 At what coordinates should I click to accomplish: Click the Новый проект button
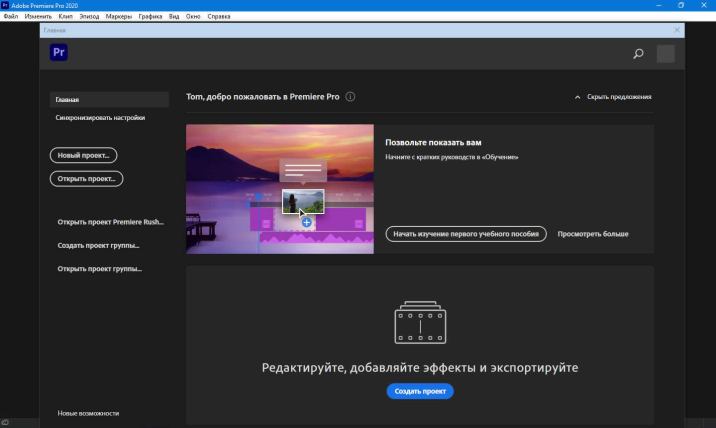pyautogui.click(x=83, y=155)
